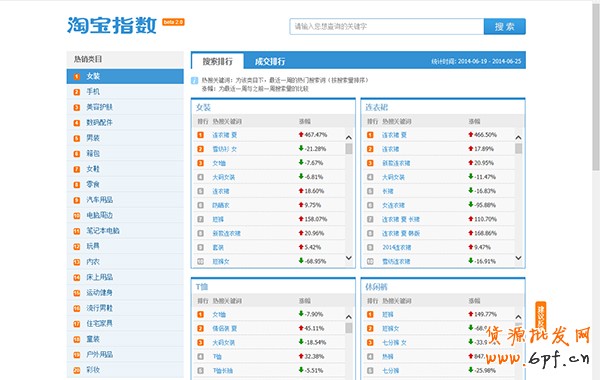Open 美容护肤 category in sidebar
Screen dimensions: 600x380
[x=125, y=107]
